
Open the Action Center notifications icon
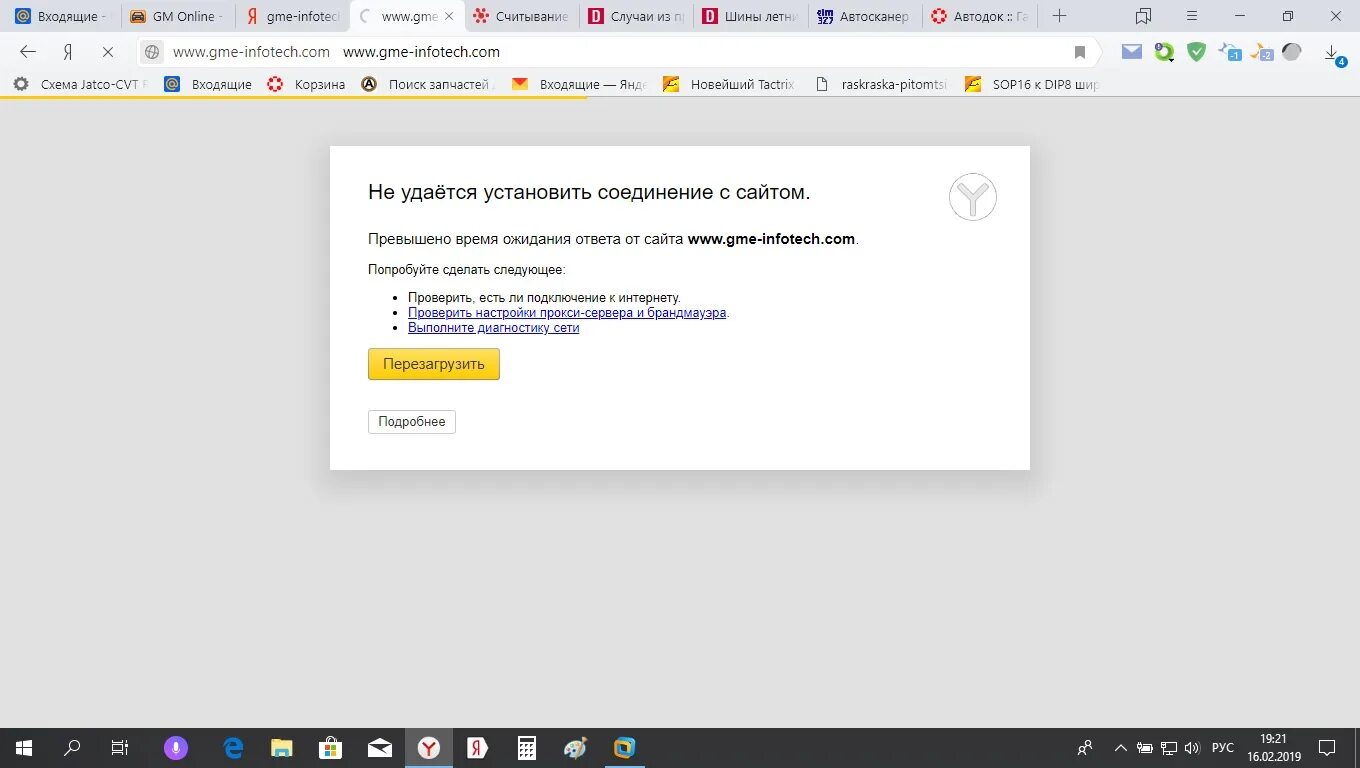tap(1327, 748)
